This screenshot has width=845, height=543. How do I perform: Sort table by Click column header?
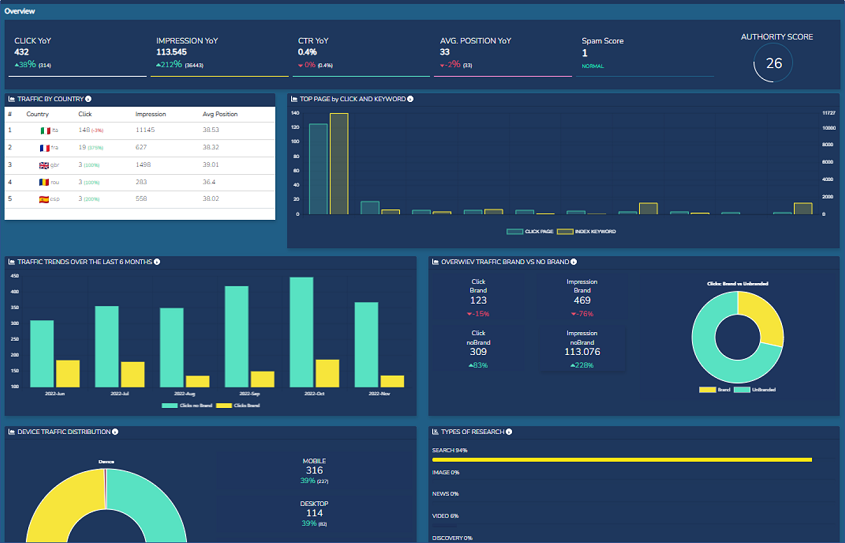point(85,114)
